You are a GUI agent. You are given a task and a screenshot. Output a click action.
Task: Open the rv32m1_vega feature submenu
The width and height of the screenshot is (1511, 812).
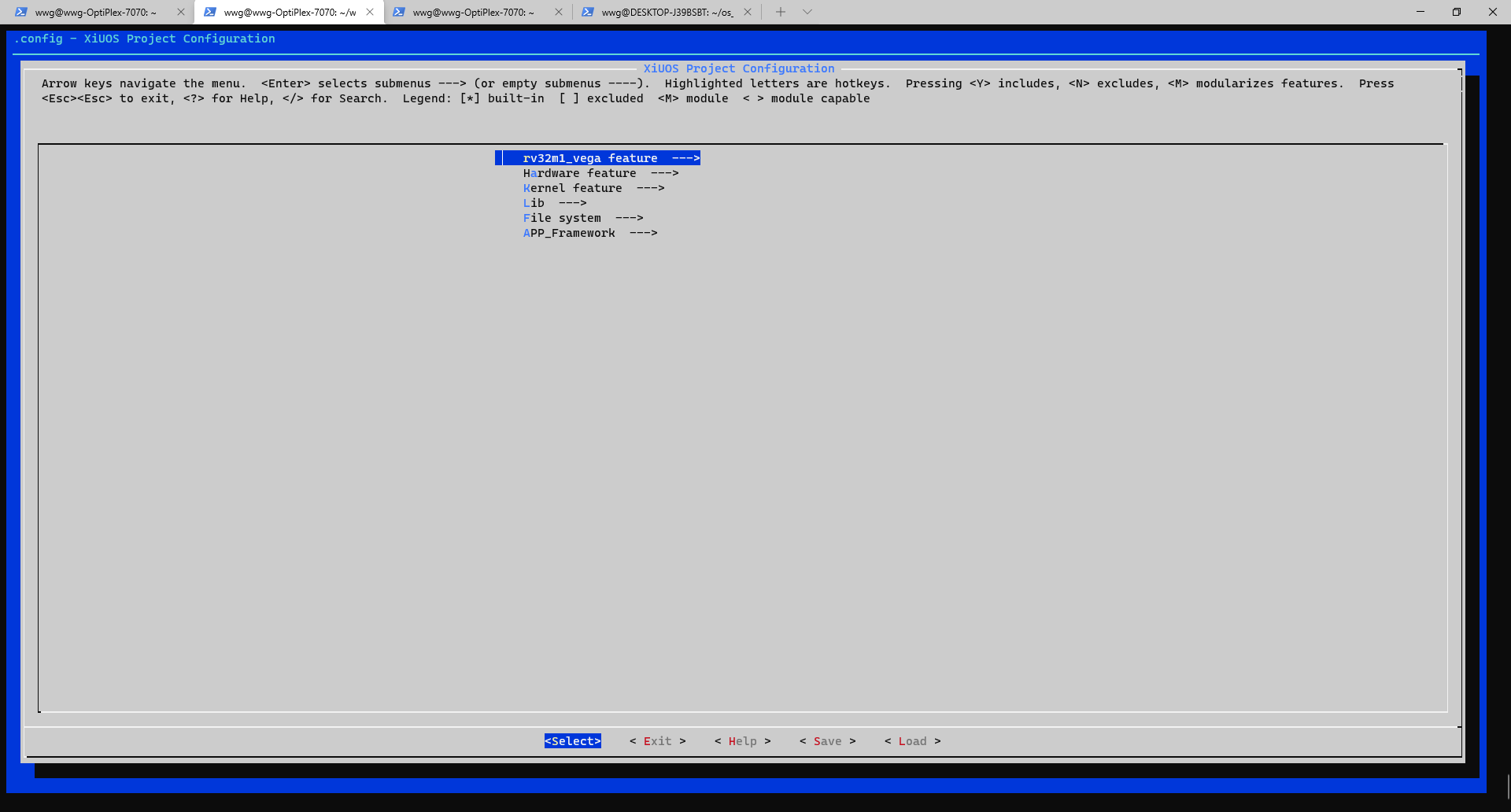[x=598, y=158]
